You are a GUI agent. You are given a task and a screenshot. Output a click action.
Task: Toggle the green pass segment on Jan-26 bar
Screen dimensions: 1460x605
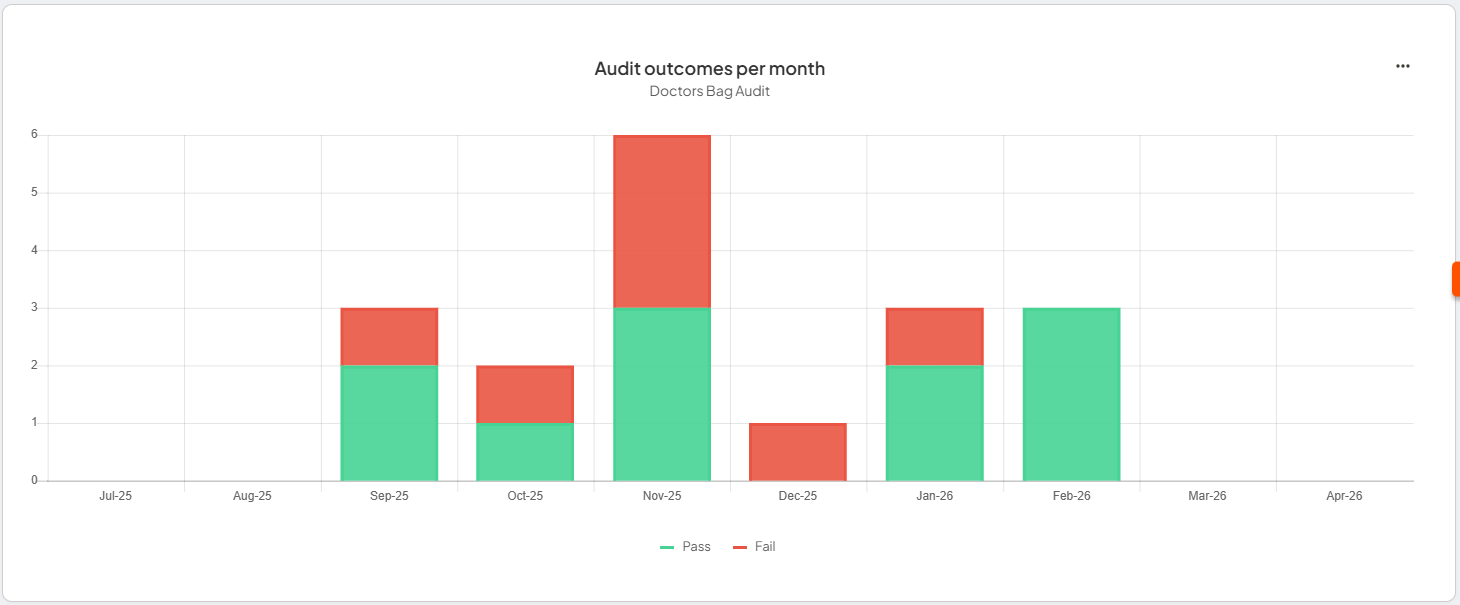(934, 420)
